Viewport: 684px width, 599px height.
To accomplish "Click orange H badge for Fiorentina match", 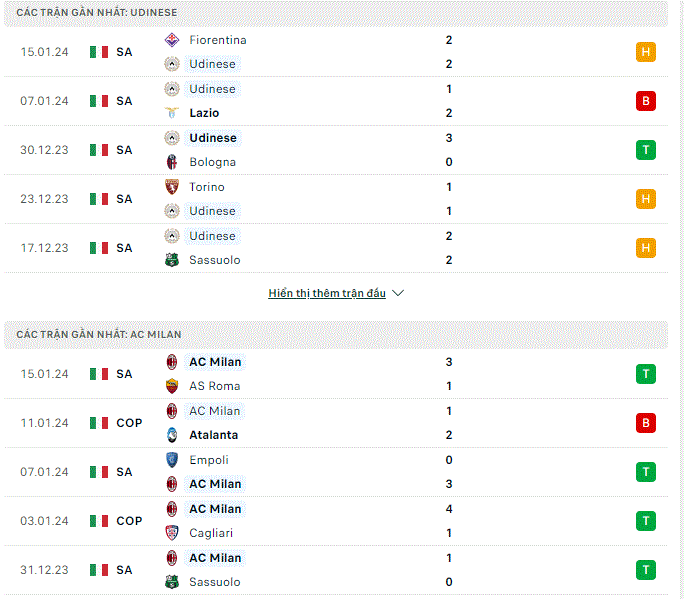I will click(x=646, y=52).
